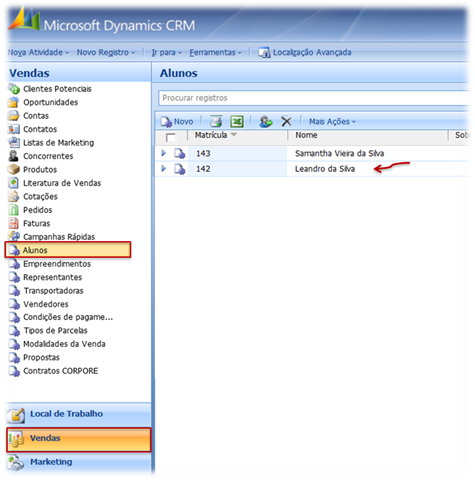This screenshot has width=475, height=480.
Task: Click the Representantes entity icon
Action: pos(14,277)
